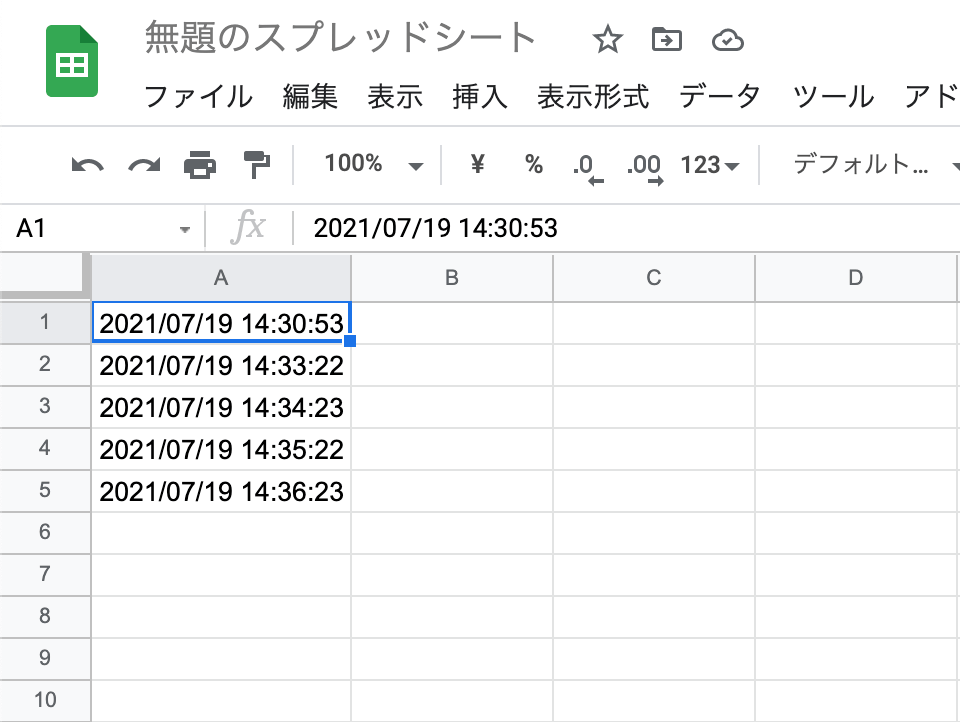Open the 表示形式 menu
This screenshot has height=722, width=960.
593,96
